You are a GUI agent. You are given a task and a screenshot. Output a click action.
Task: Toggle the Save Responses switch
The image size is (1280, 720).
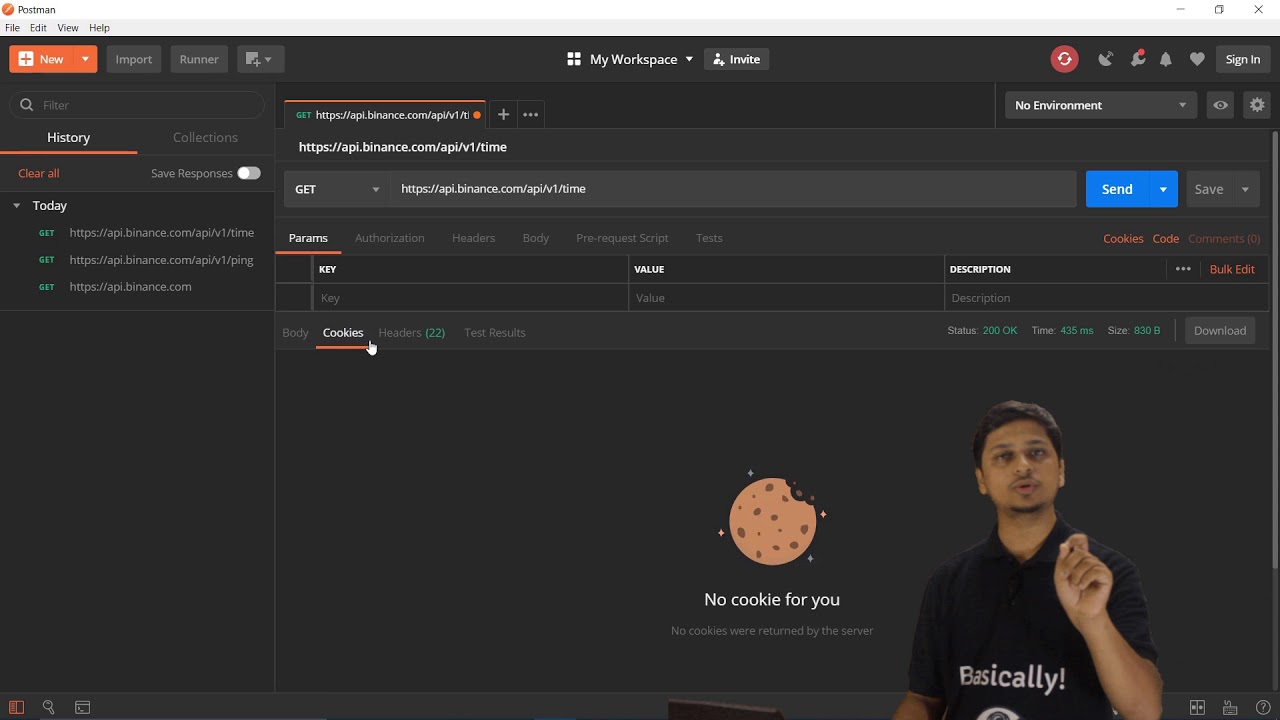pos(249,173)
